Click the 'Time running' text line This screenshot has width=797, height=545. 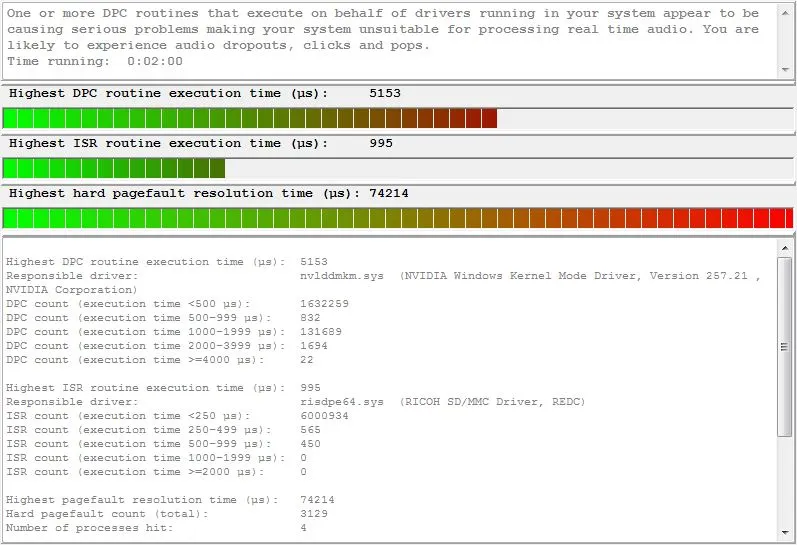click(95, 61)
